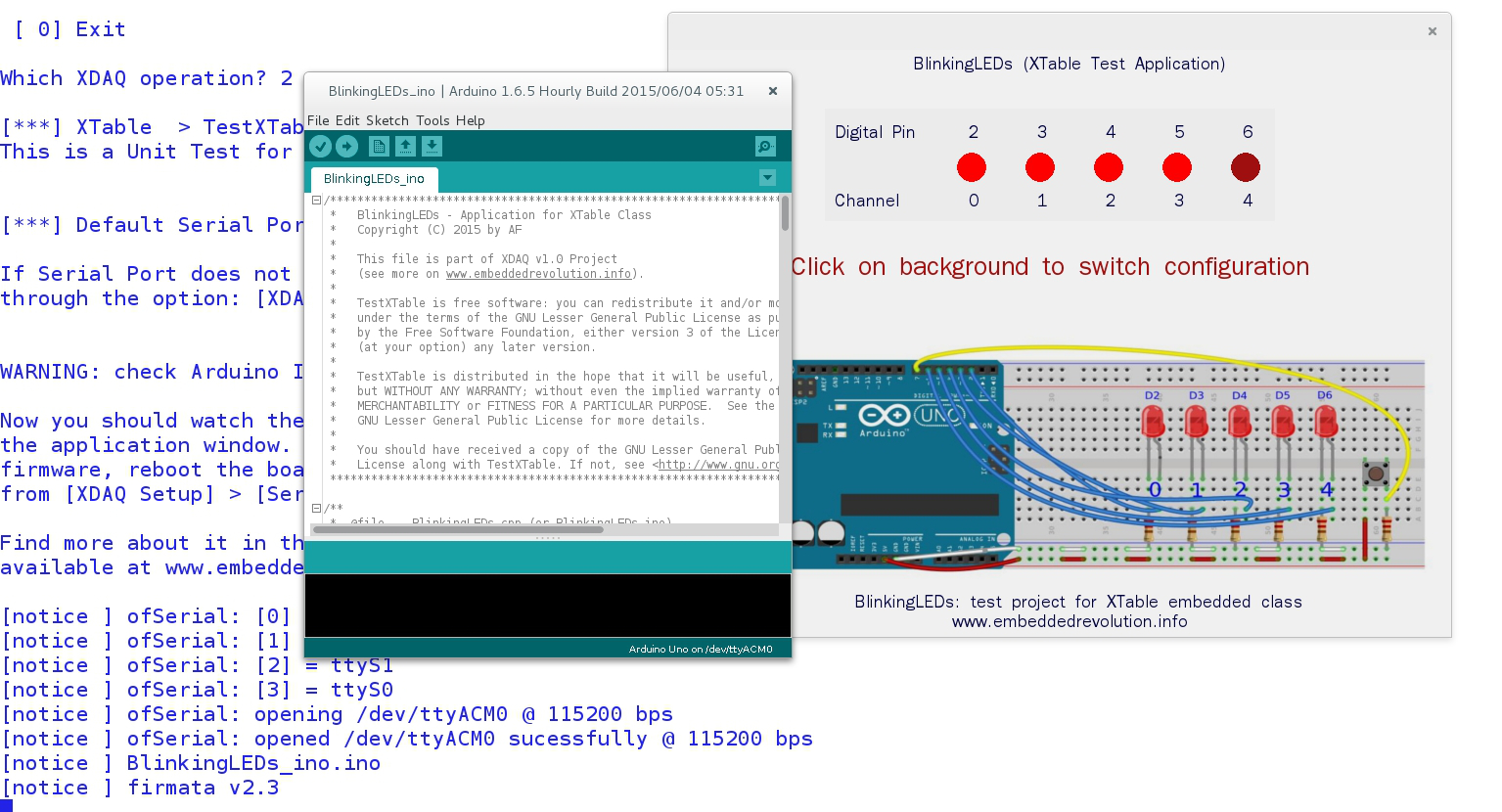Click digital pin number 4 label

tap(1111, 132)
